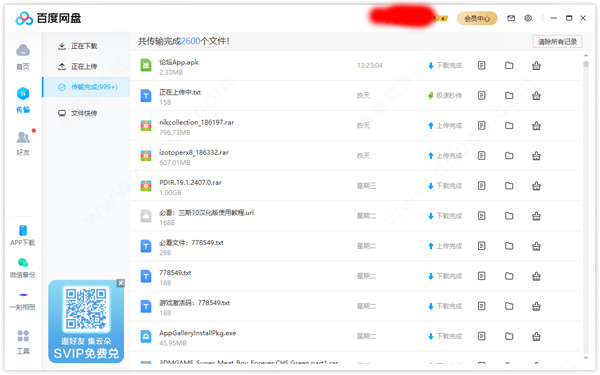Close the SVIP QR code promo banner
This screenshot has height=375, width=600.
click(x=121, y=283)
